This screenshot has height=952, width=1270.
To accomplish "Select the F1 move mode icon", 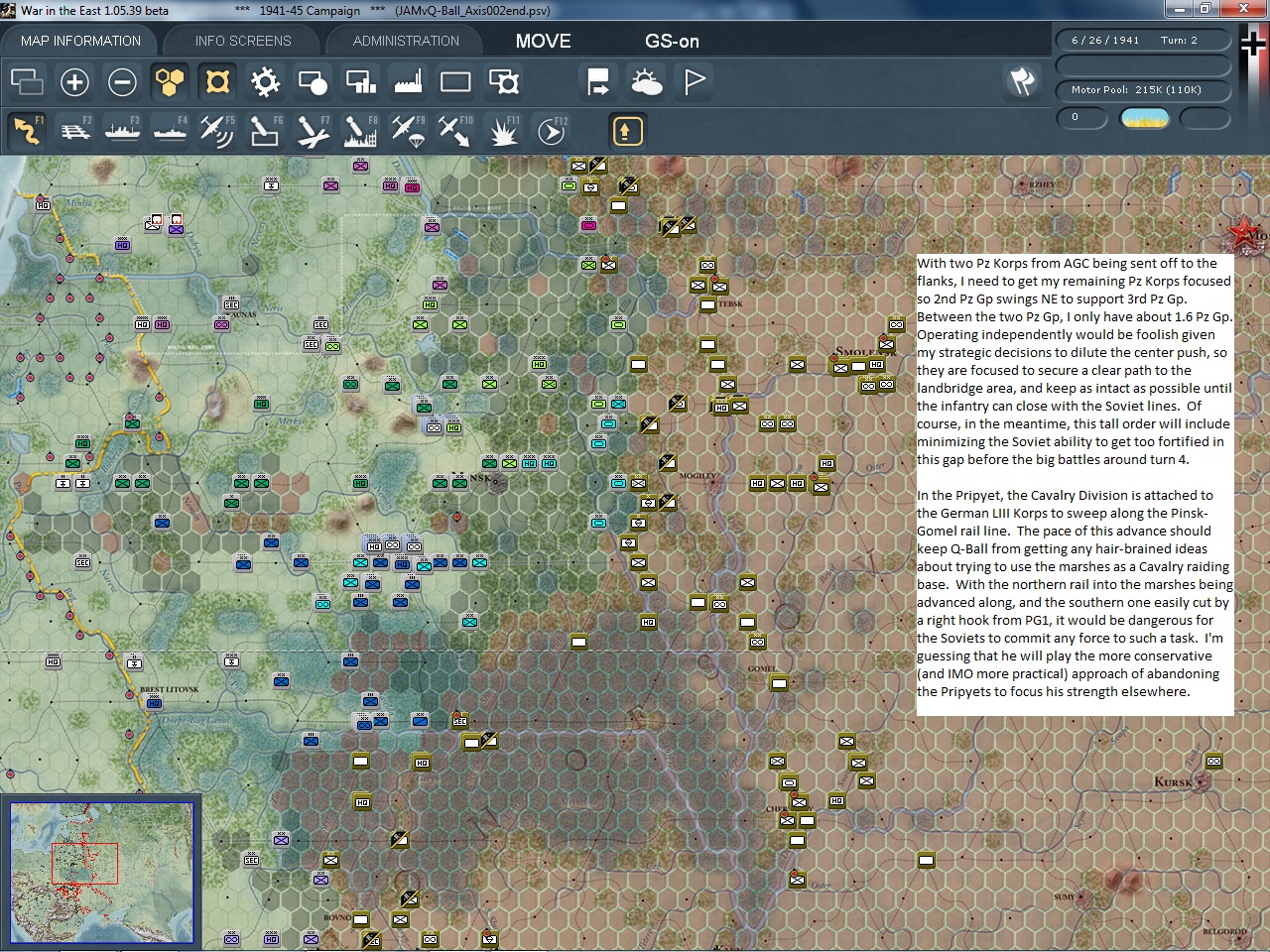I will 27,131.
